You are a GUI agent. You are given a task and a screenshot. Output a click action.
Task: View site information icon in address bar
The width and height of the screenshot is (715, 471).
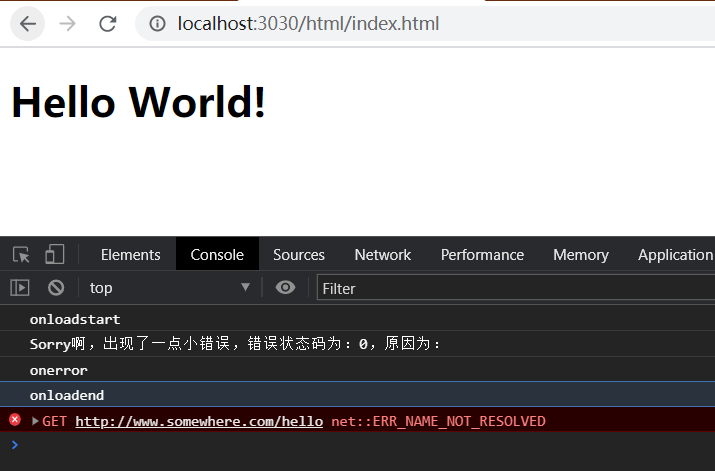tap(157, 24)
